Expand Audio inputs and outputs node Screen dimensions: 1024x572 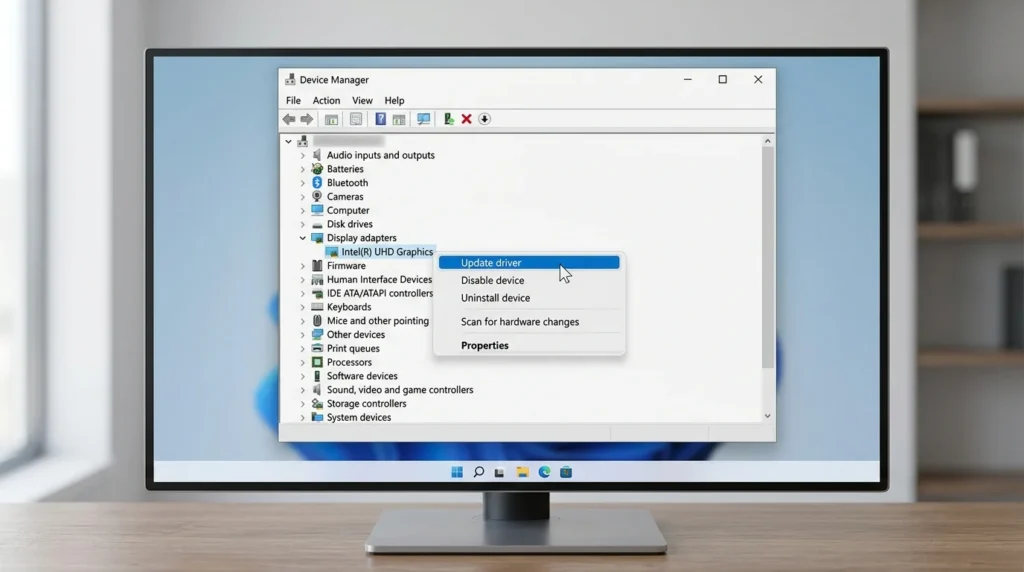302,155
